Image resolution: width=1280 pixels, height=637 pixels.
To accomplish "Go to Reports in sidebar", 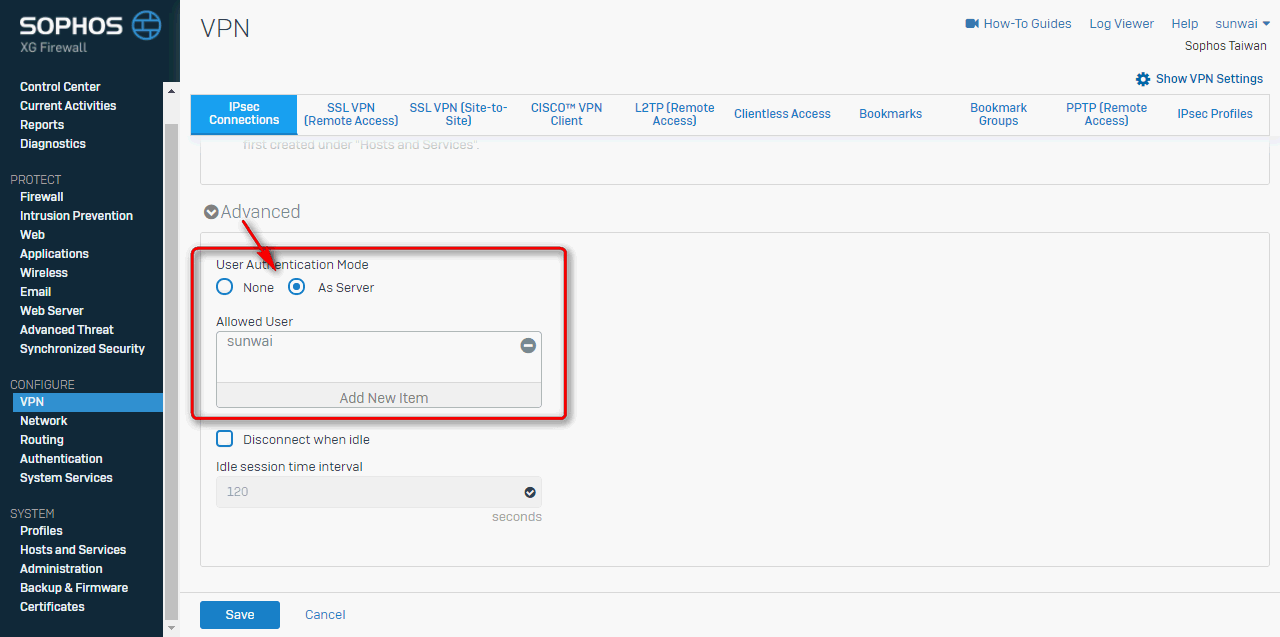I will (42, 125).
